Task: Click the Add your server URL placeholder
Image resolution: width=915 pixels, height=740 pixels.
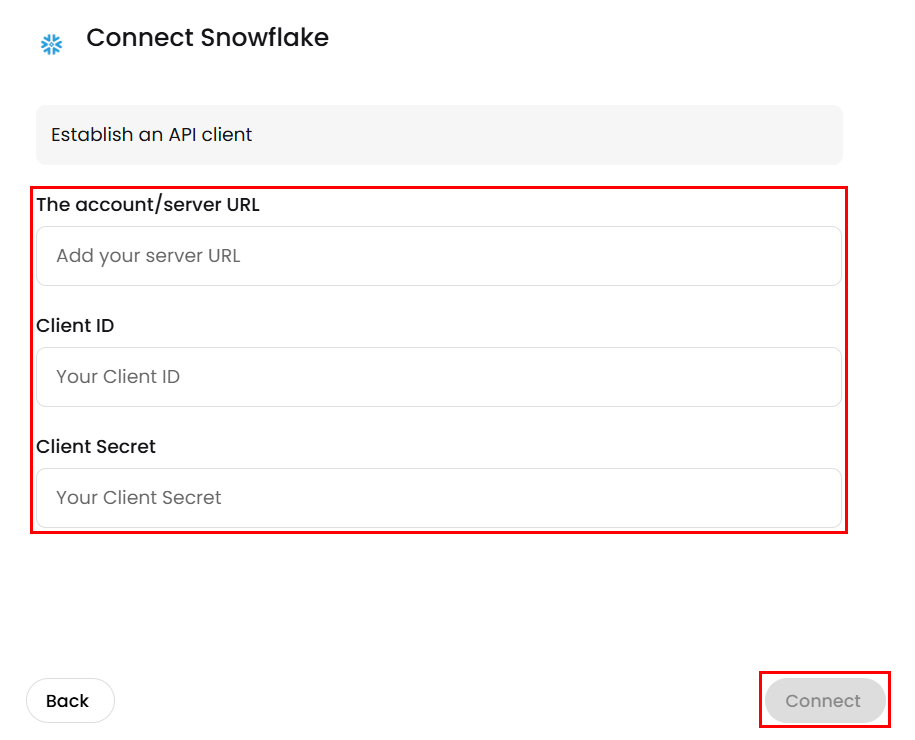Action: point(148,256)
